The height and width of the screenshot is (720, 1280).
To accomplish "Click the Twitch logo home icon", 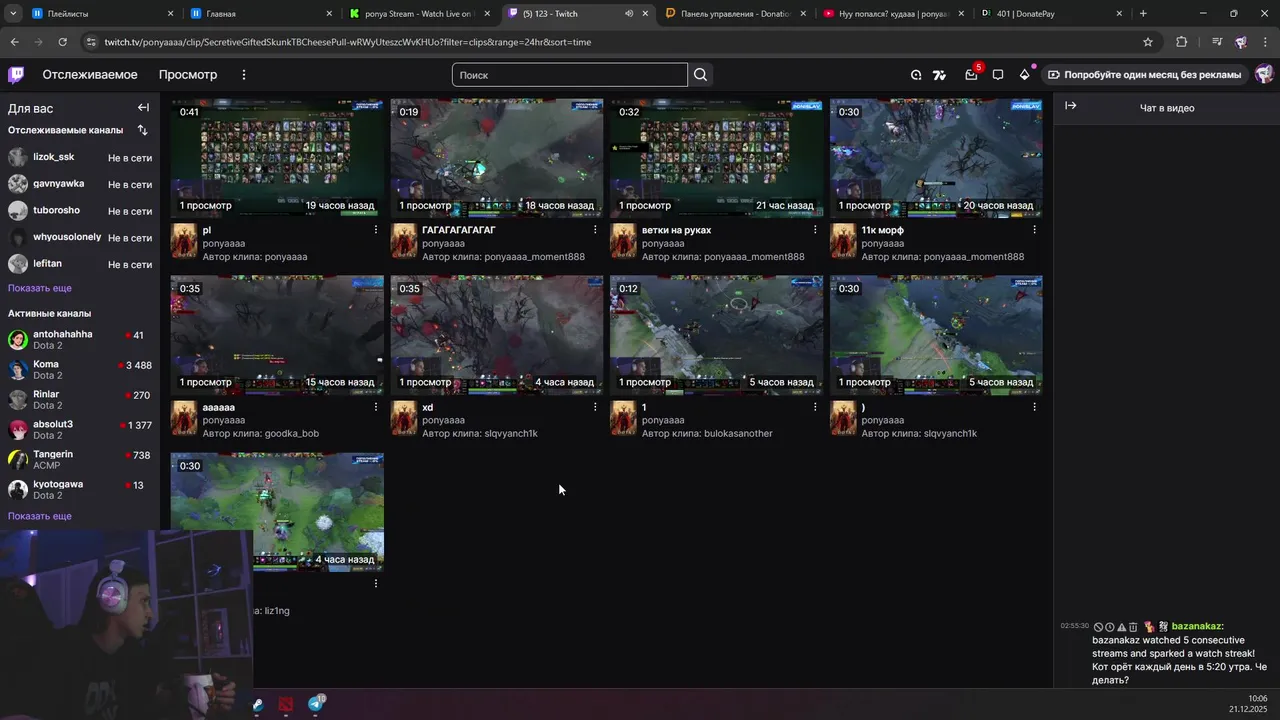I will tap(16, 75).
